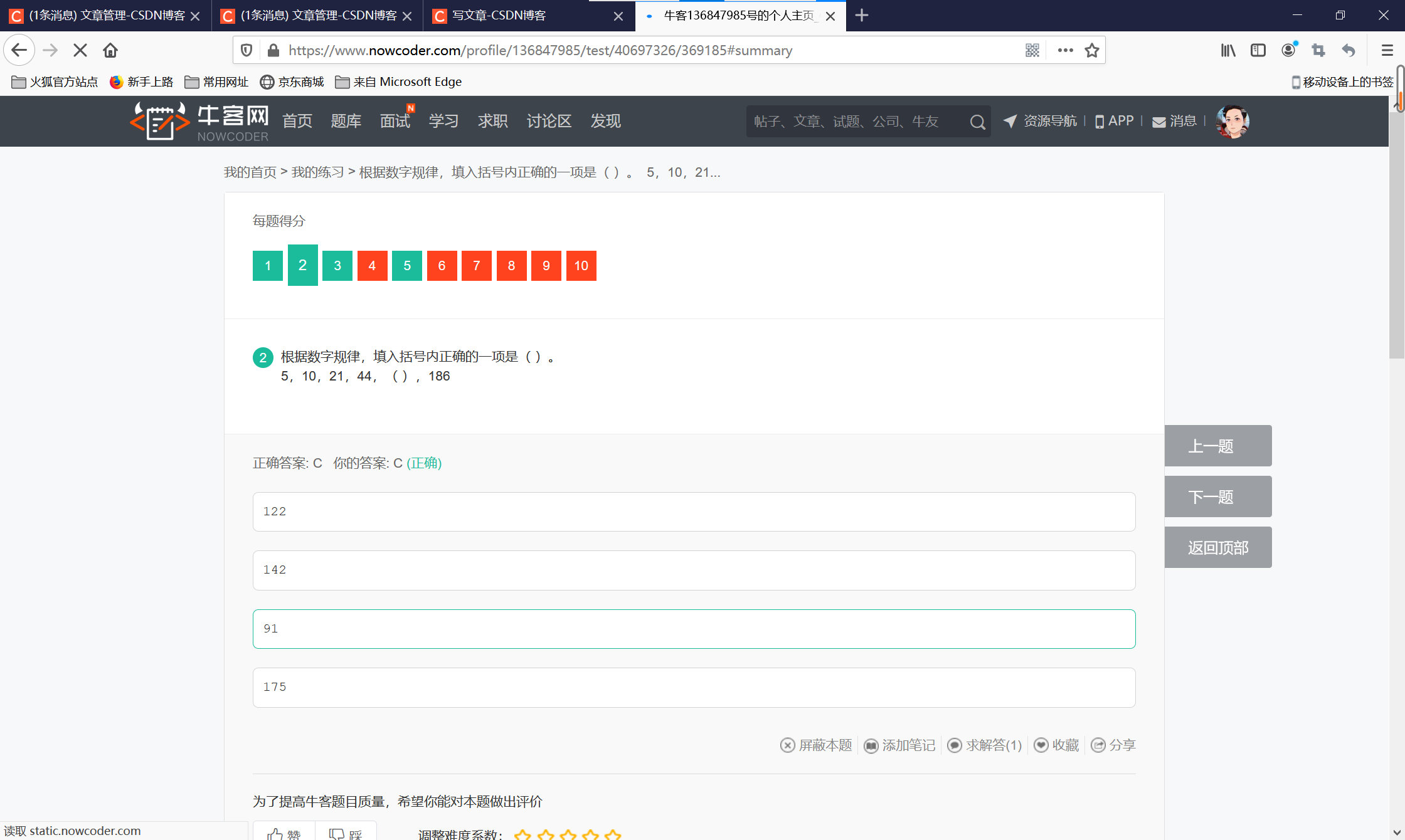Open the QR code icon in address bar
This screenshot has width=1405, height=840.
tap(1032, 50)
